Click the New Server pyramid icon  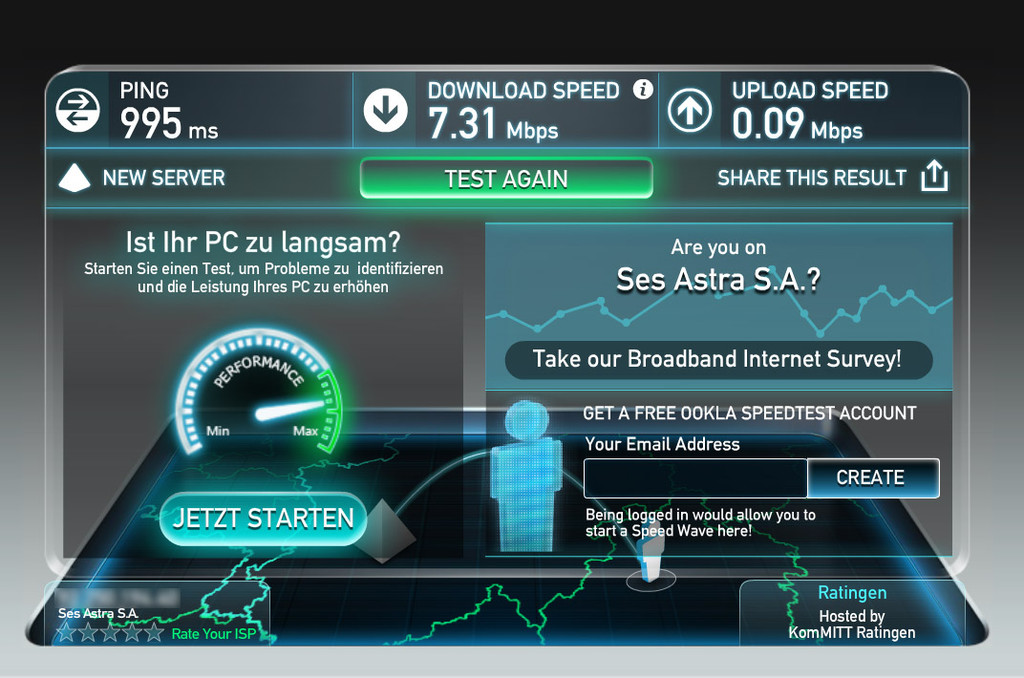[74, 178]
